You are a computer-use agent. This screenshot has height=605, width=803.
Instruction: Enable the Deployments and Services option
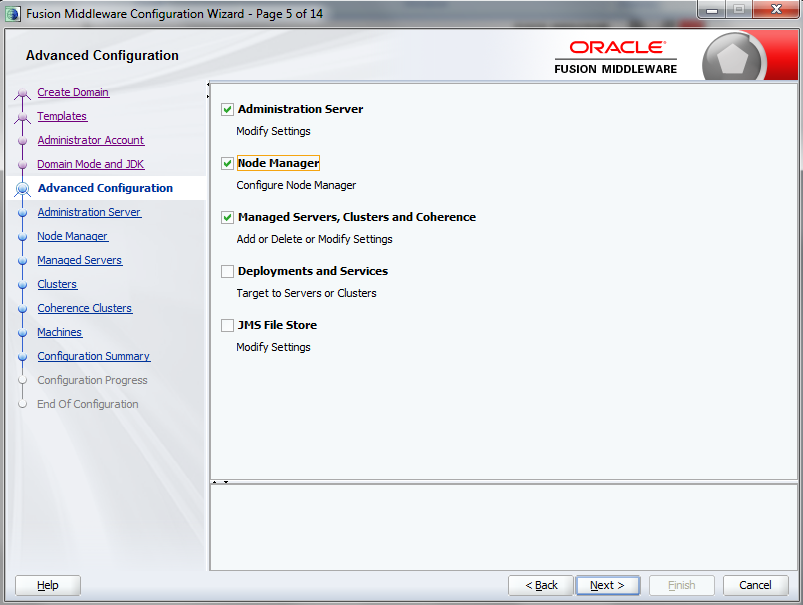pos(227,271)
